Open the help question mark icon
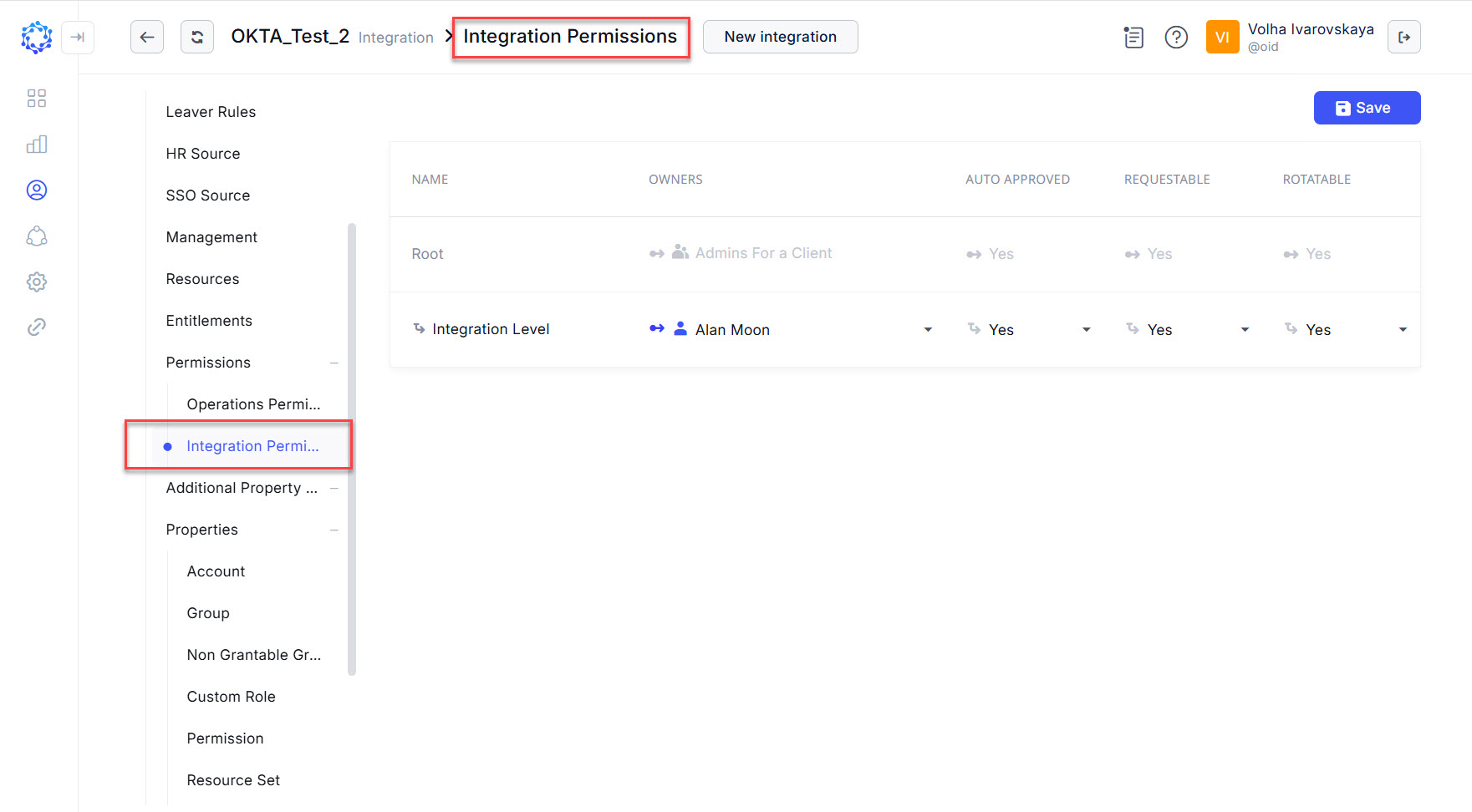 tap(1176, 37)
